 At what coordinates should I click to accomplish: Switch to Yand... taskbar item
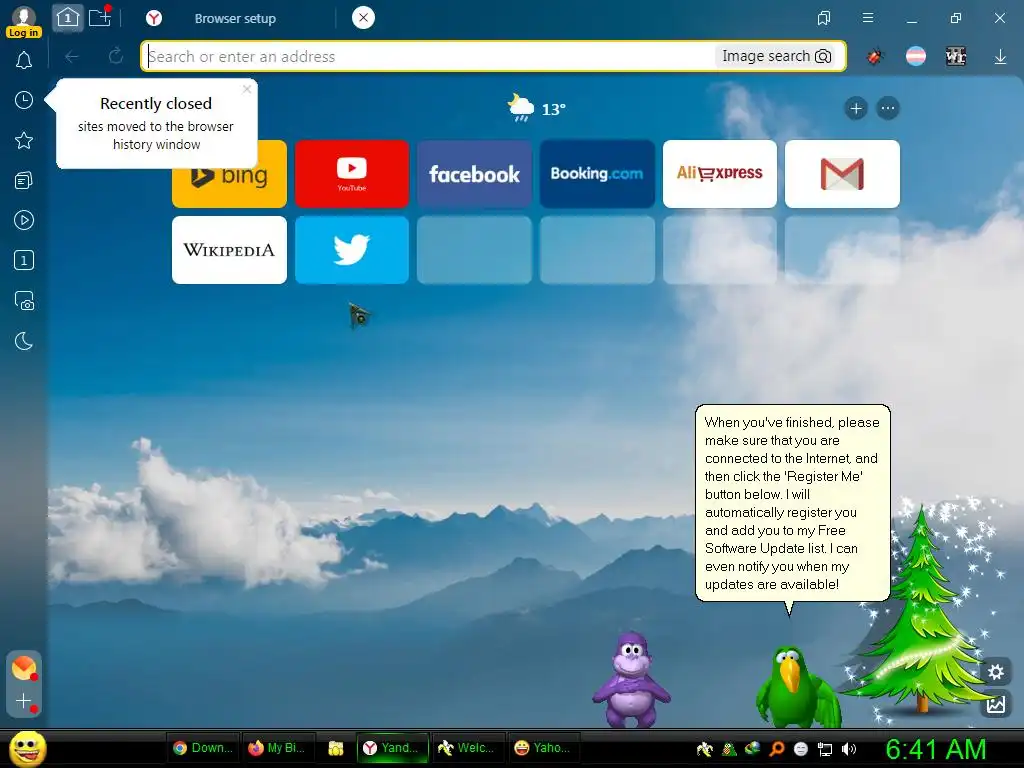[392, 748]
